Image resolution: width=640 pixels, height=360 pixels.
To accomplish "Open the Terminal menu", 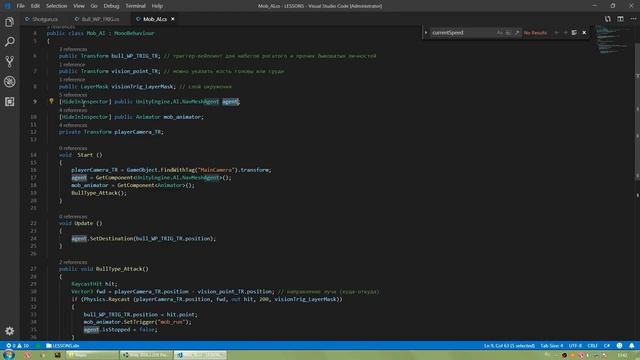I will (136, 6).
